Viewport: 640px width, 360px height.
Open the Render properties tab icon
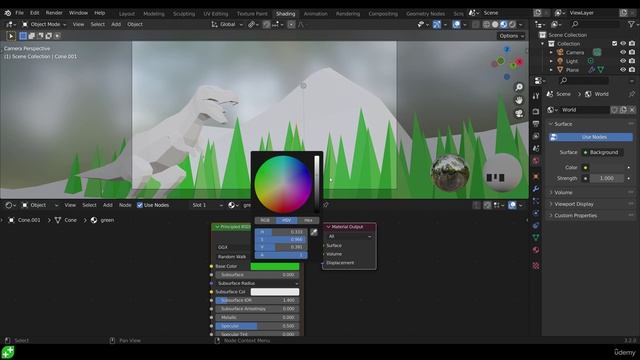click(536, 111)
